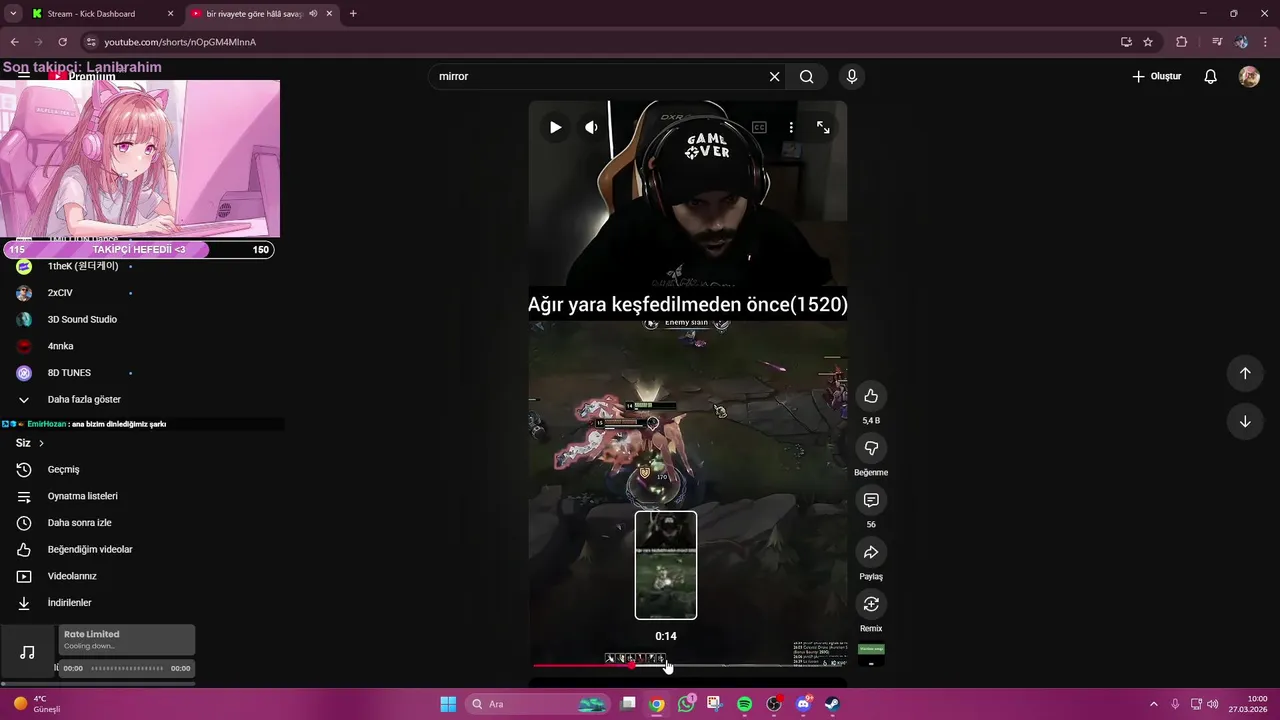Mute the Shorts video volume

tap(591, 127)
